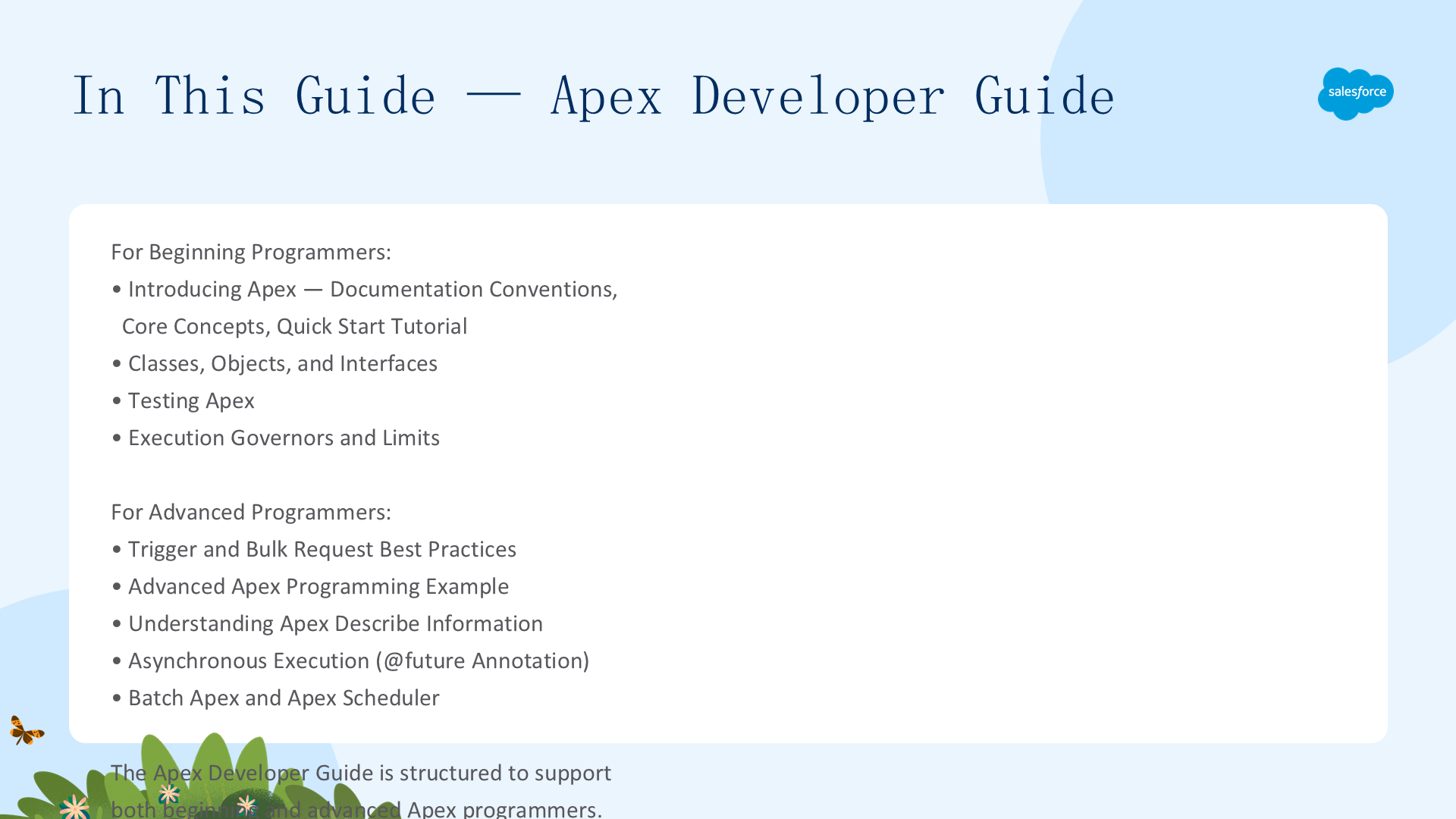Click the Salesforce cloud logo

click(1355, 93)
